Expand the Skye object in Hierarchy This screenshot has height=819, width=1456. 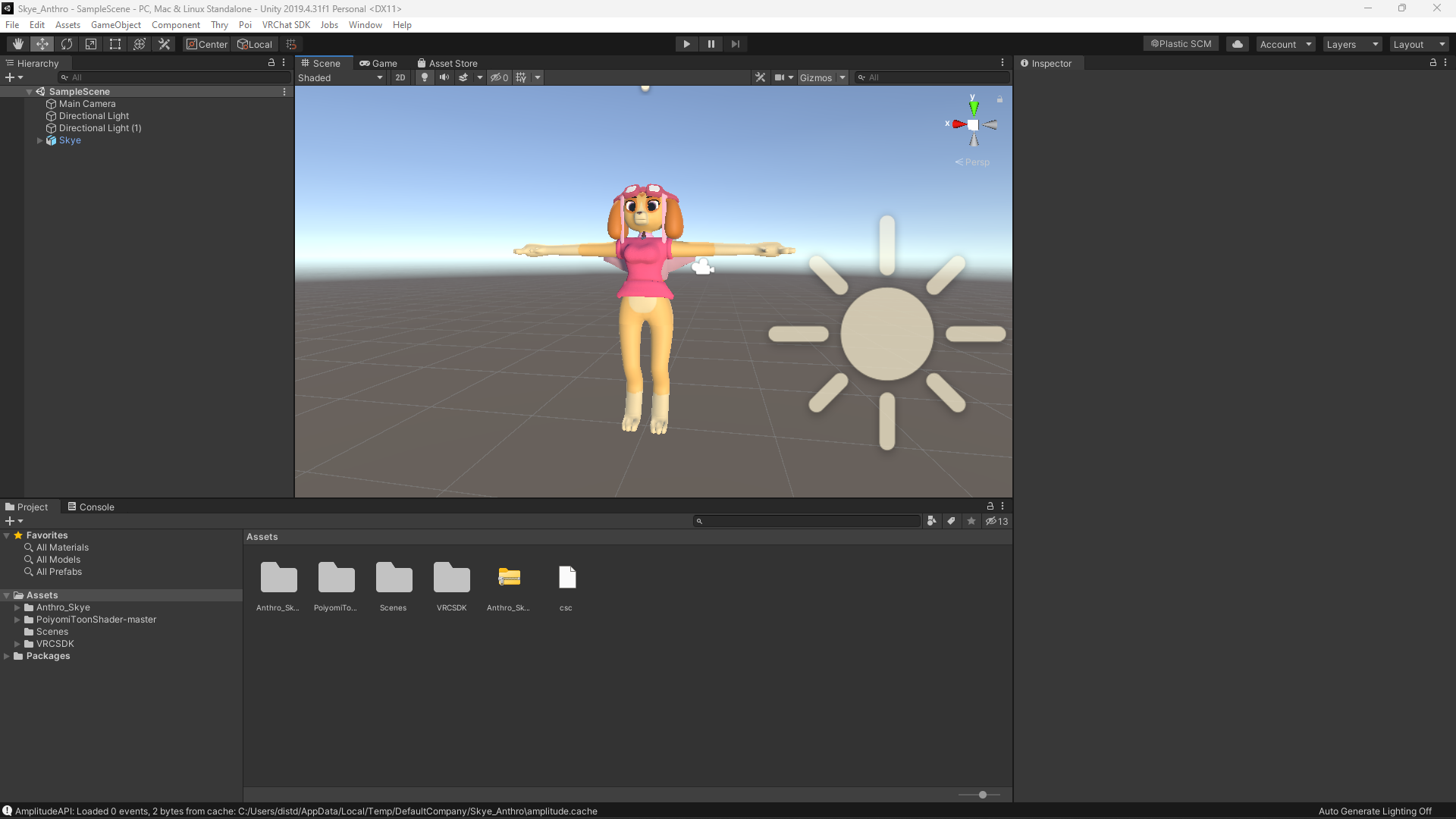(x=40, y=140)
